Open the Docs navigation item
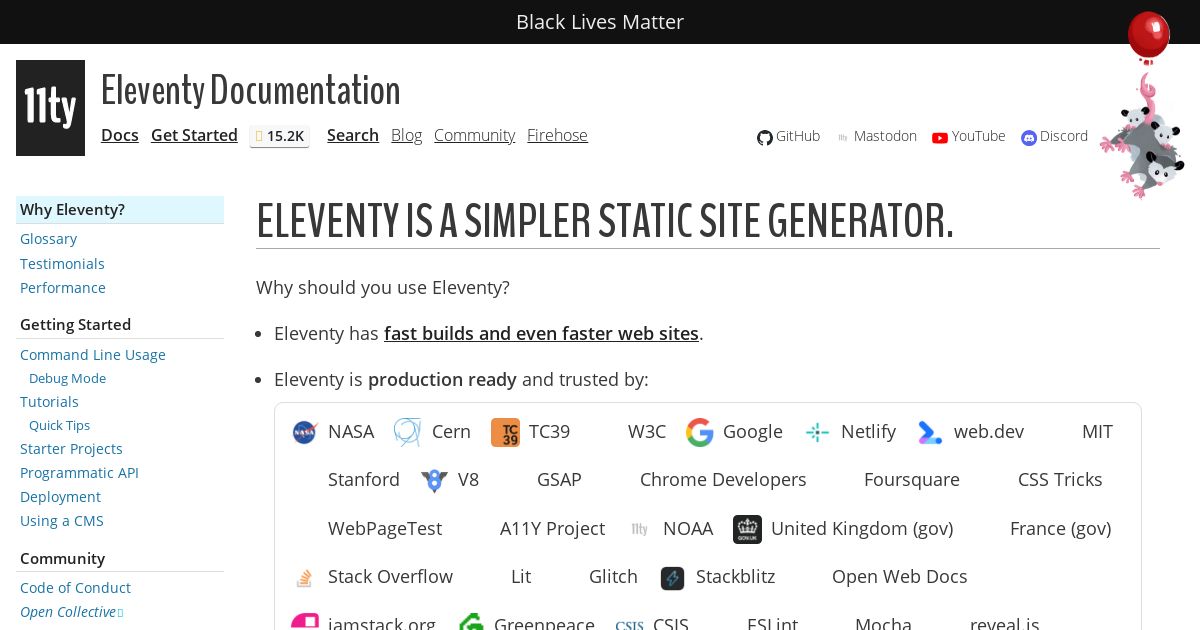The width and height of the screenshot is (1200, 630). pos(120,135)
